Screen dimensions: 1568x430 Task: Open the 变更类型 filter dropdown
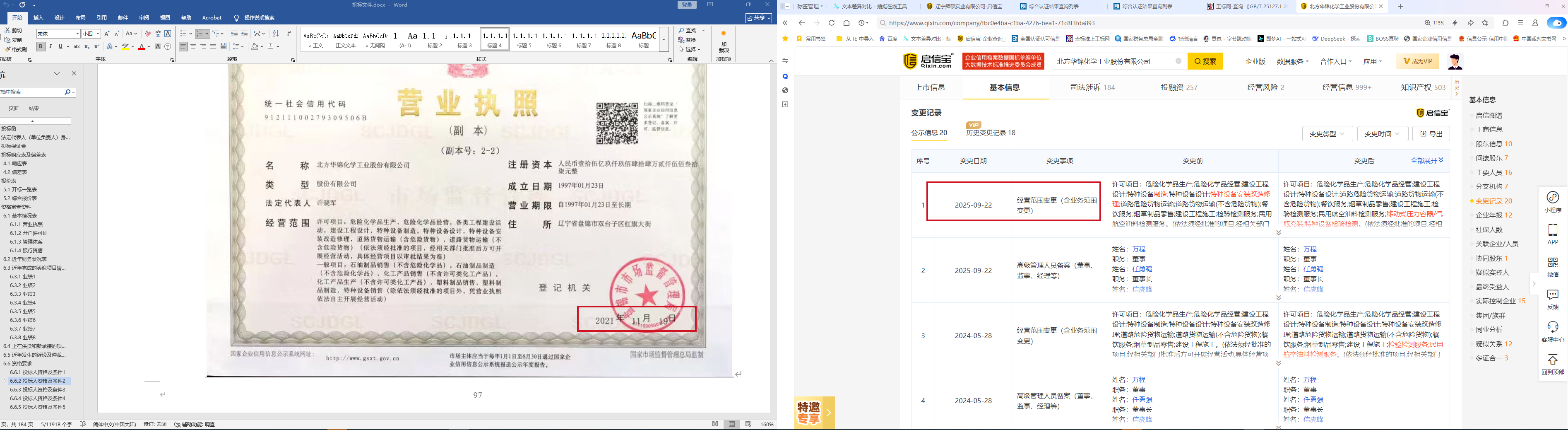(1327, 134)
